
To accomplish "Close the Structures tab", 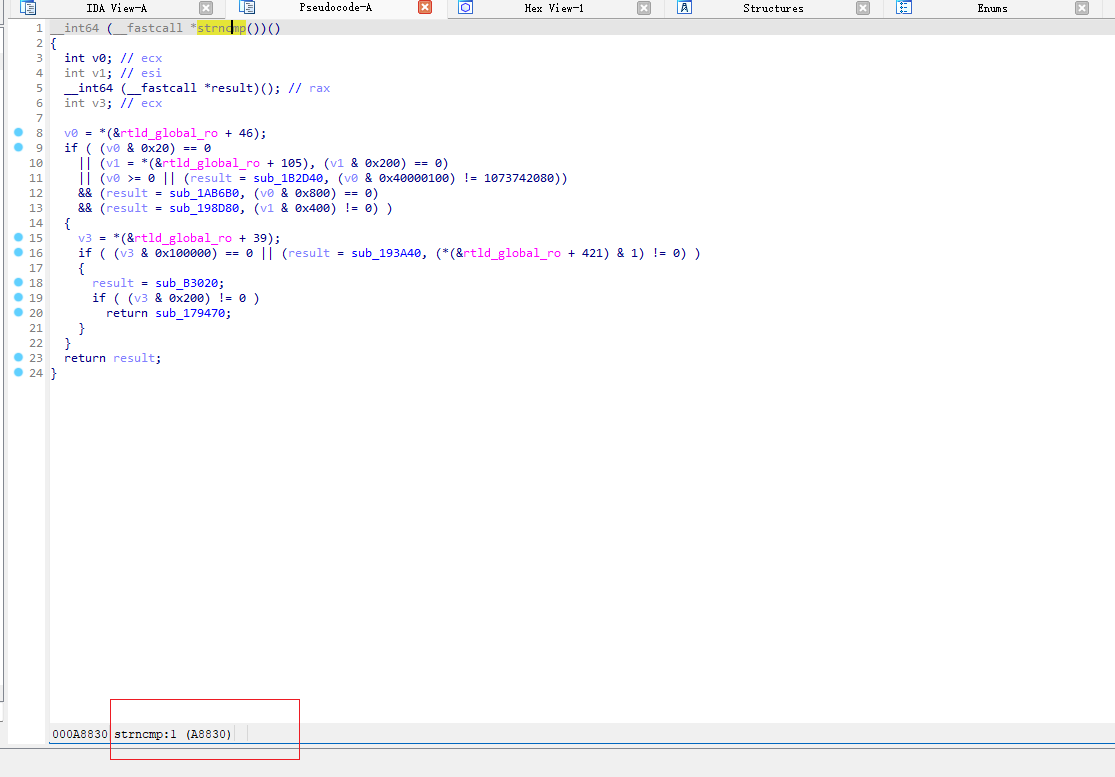I will pyautogui.click(x=863, y=8).
